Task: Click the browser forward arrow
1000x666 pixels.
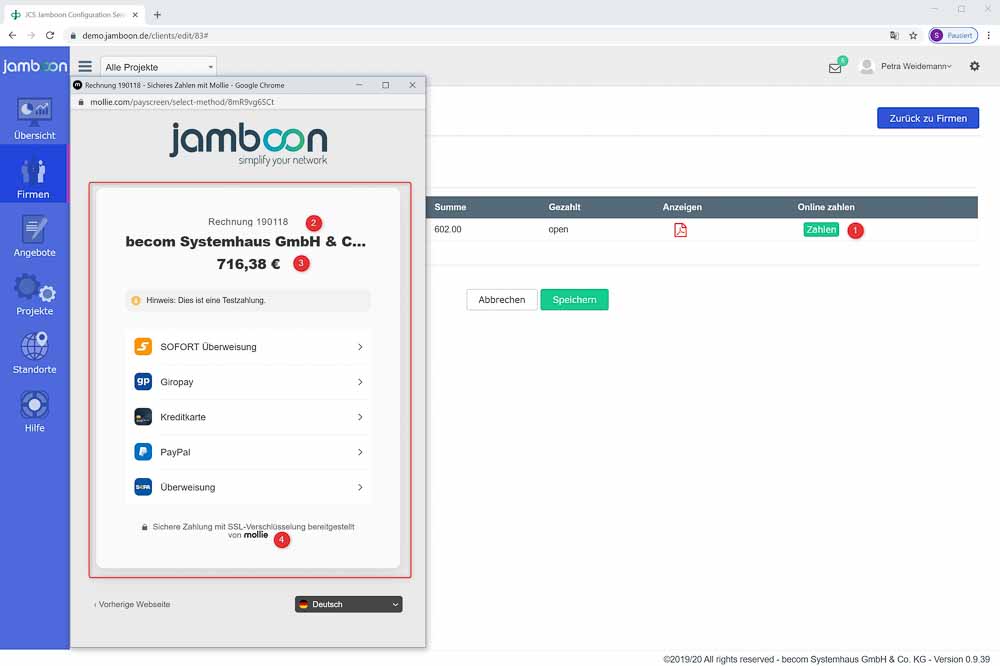Action: coord(31,35)
